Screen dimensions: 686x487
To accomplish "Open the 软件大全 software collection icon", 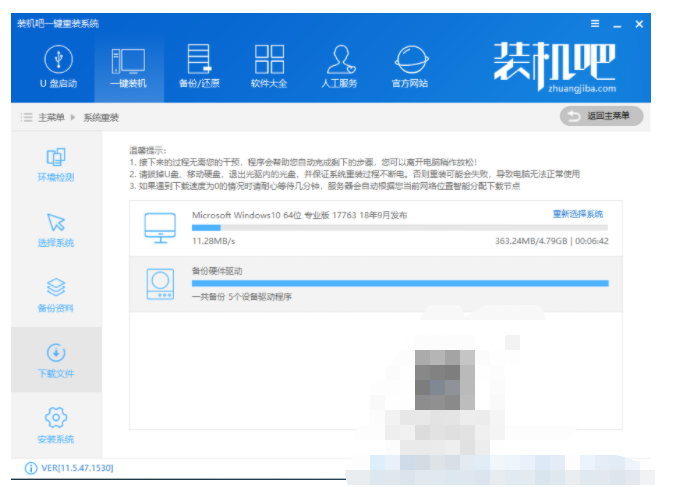I will (x=268, y=64).
